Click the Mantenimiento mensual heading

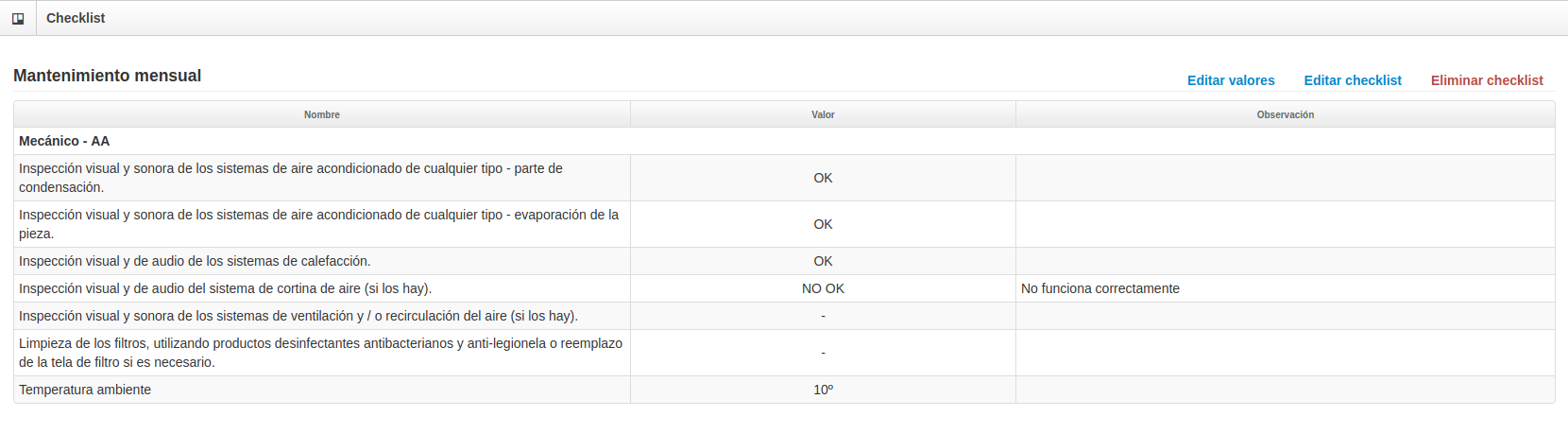[108, 76]
